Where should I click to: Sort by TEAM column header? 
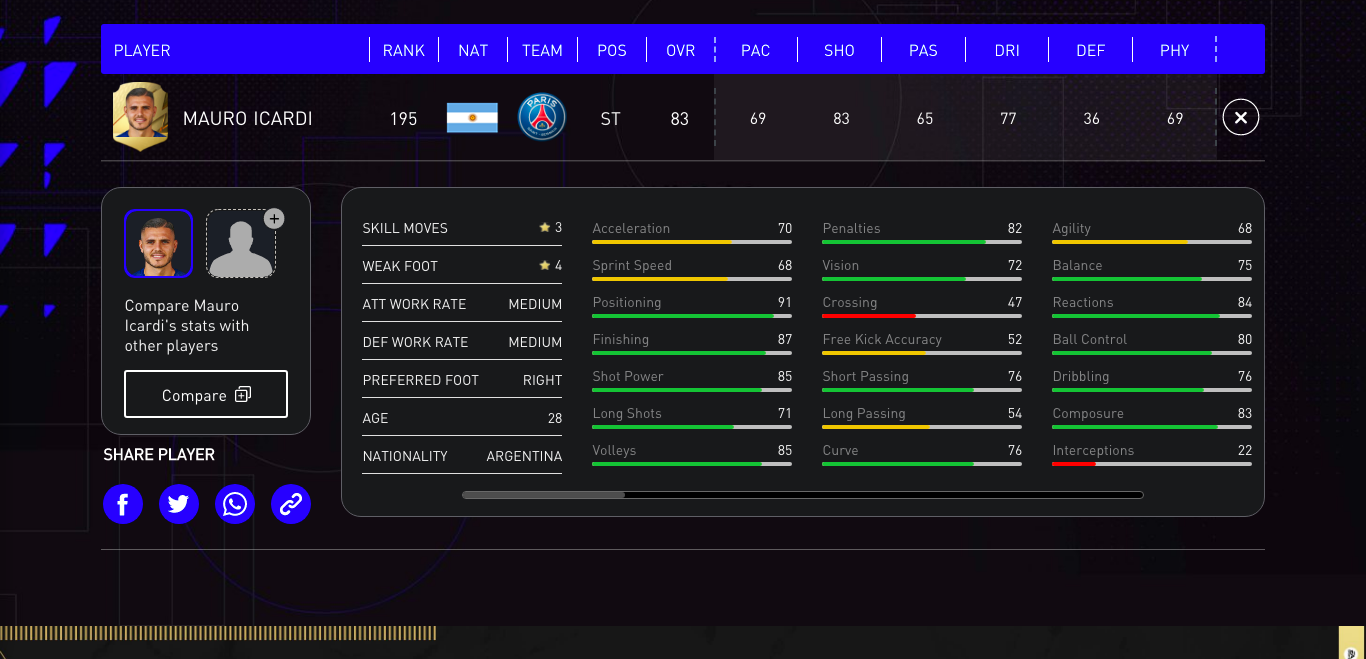pos(542,50)
